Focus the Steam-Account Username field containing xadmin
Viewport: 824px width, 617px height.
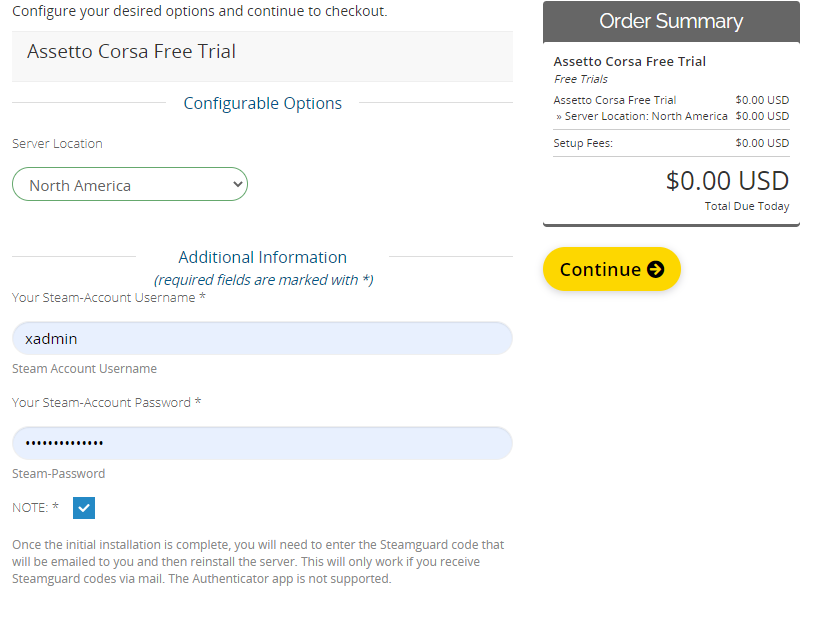tap(262, 338)
